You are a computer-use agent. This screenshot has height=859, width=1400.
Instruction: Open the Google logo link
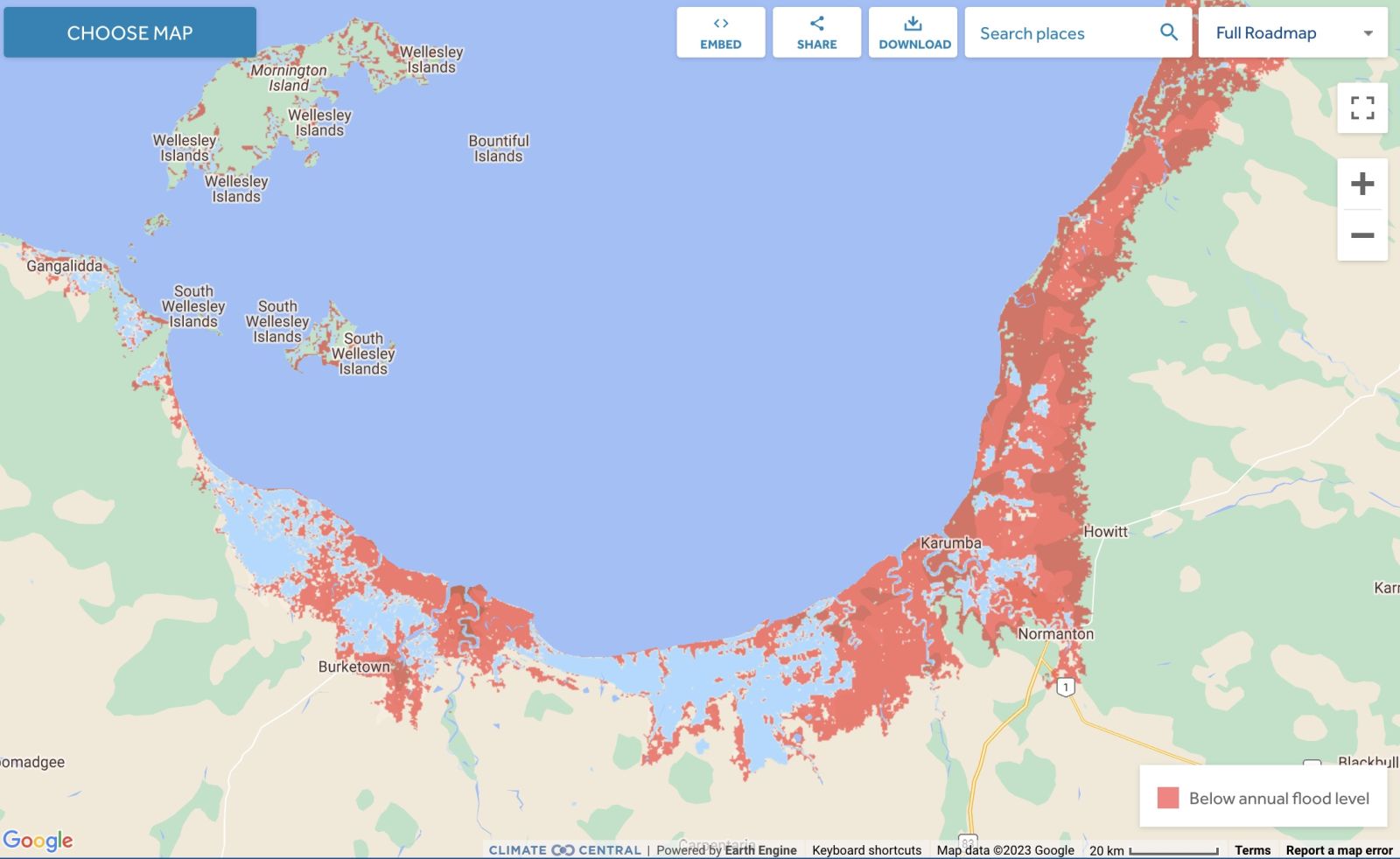coord(38,841)
